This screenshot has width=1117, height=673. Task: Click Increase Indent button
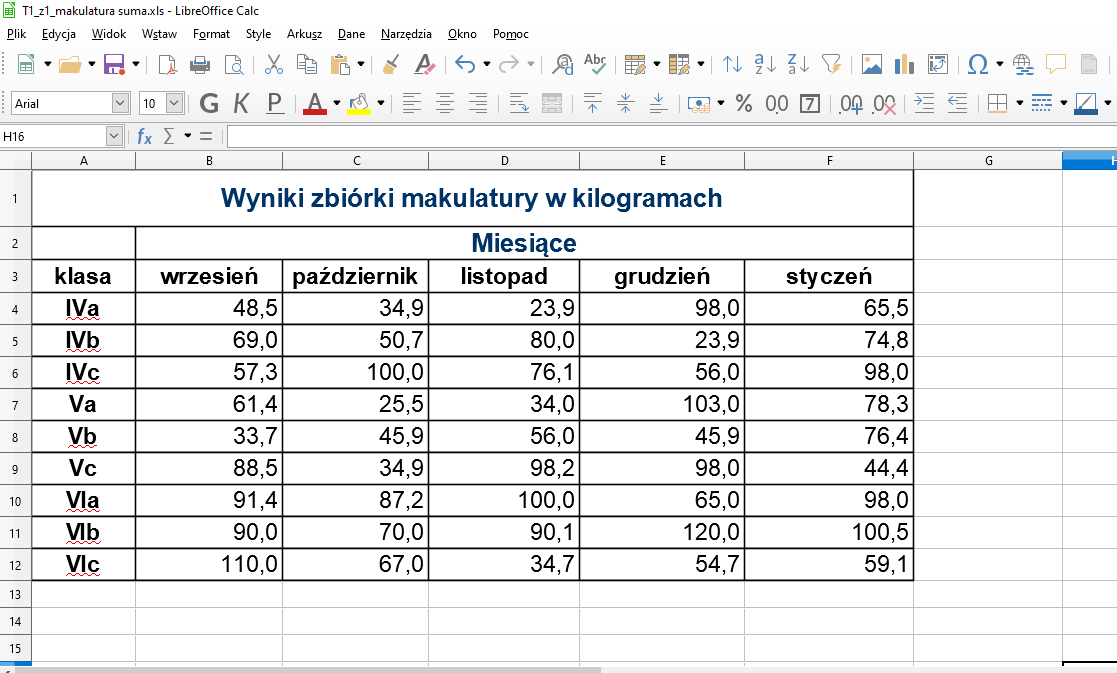[924, 104]
